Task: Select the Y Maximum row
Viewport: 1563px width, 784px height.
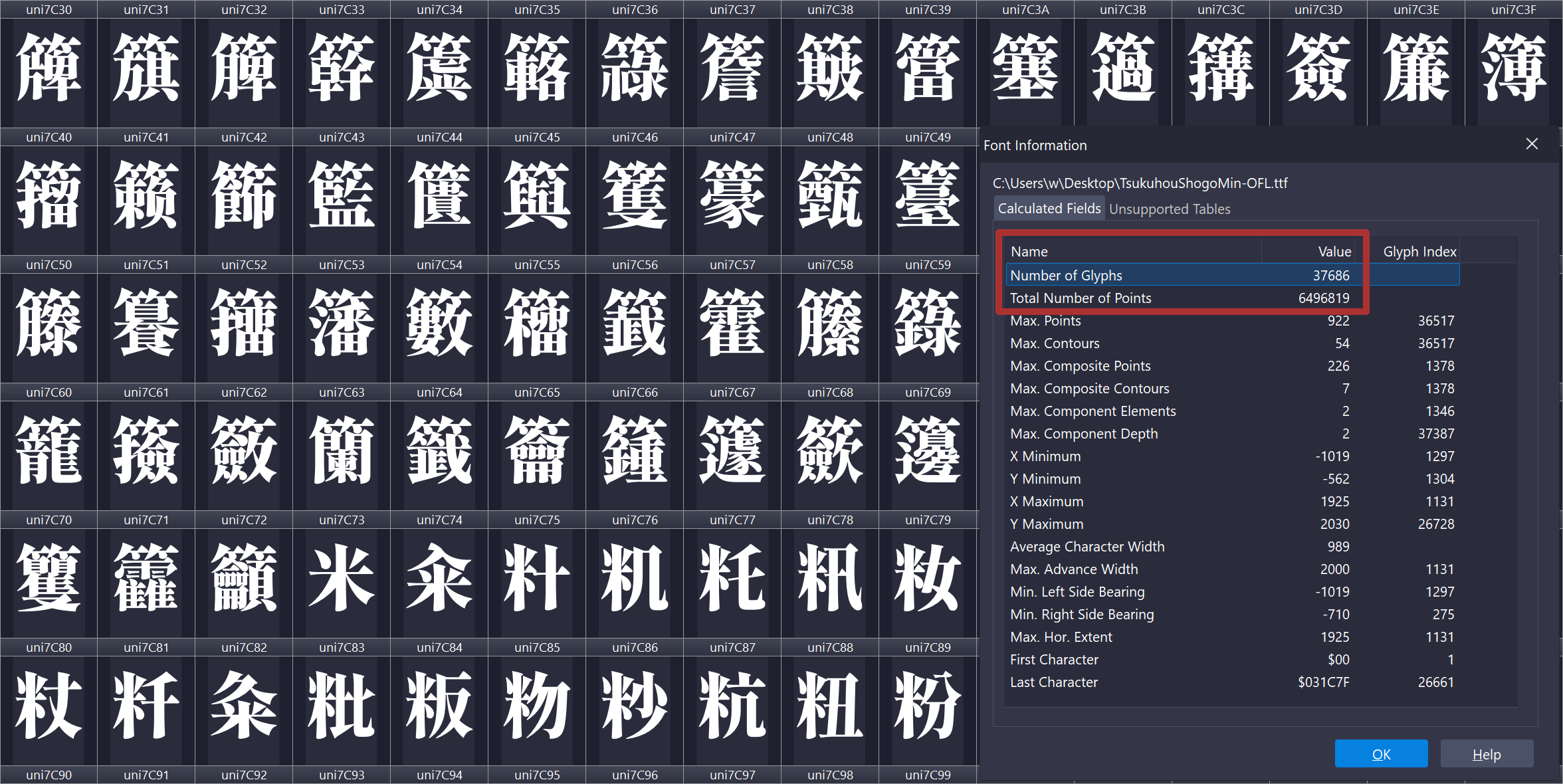Action: click(1233, 524)
